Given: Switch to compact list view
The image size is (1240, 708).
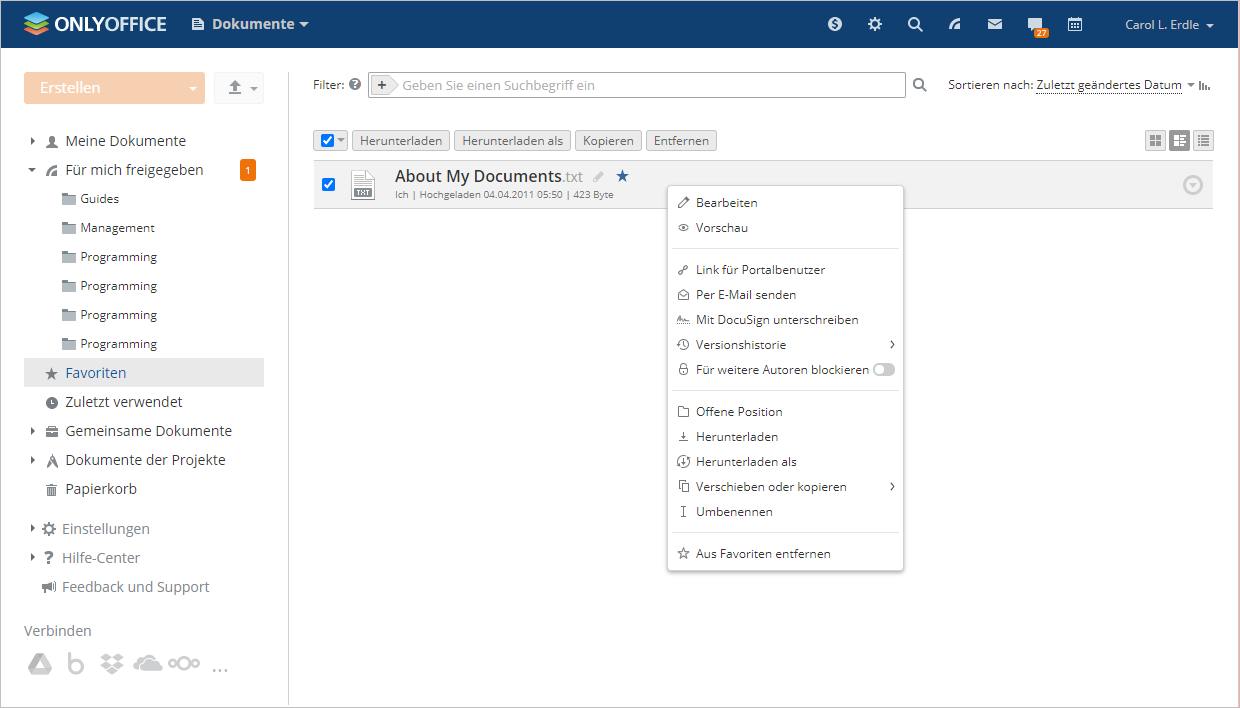Looking at the screenshot, I should click(1204, 141).
